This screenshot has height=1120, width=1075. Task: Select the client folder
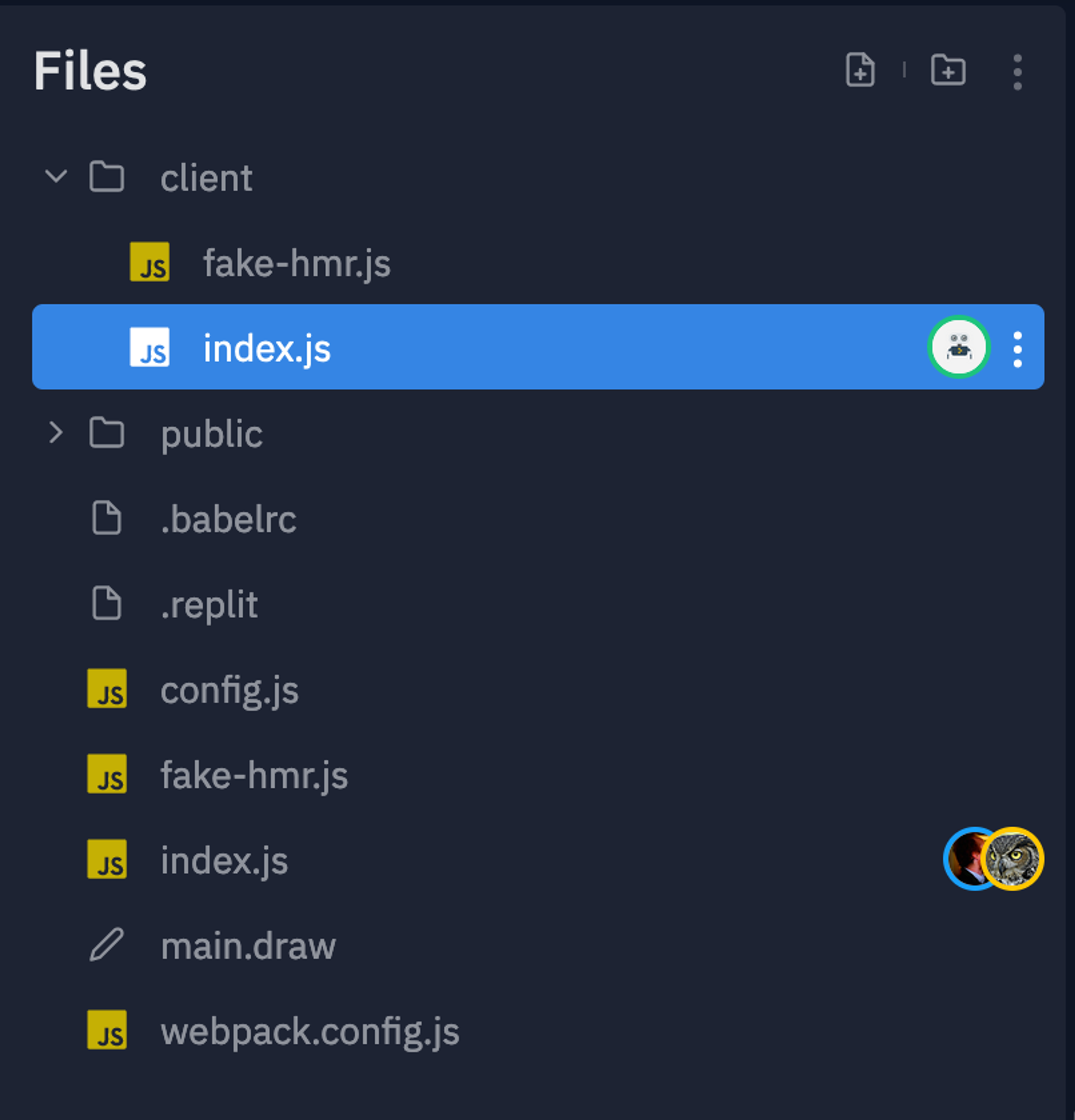206,178
